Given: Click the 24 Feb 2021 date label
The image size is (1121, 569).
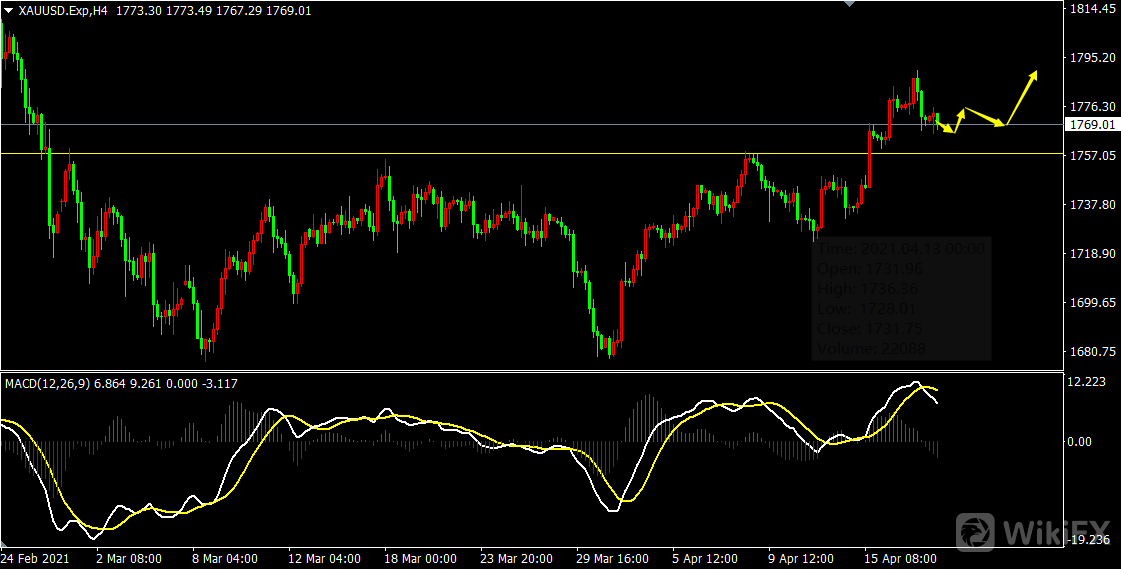Looking at the screenshot, I should click(34, 559).
